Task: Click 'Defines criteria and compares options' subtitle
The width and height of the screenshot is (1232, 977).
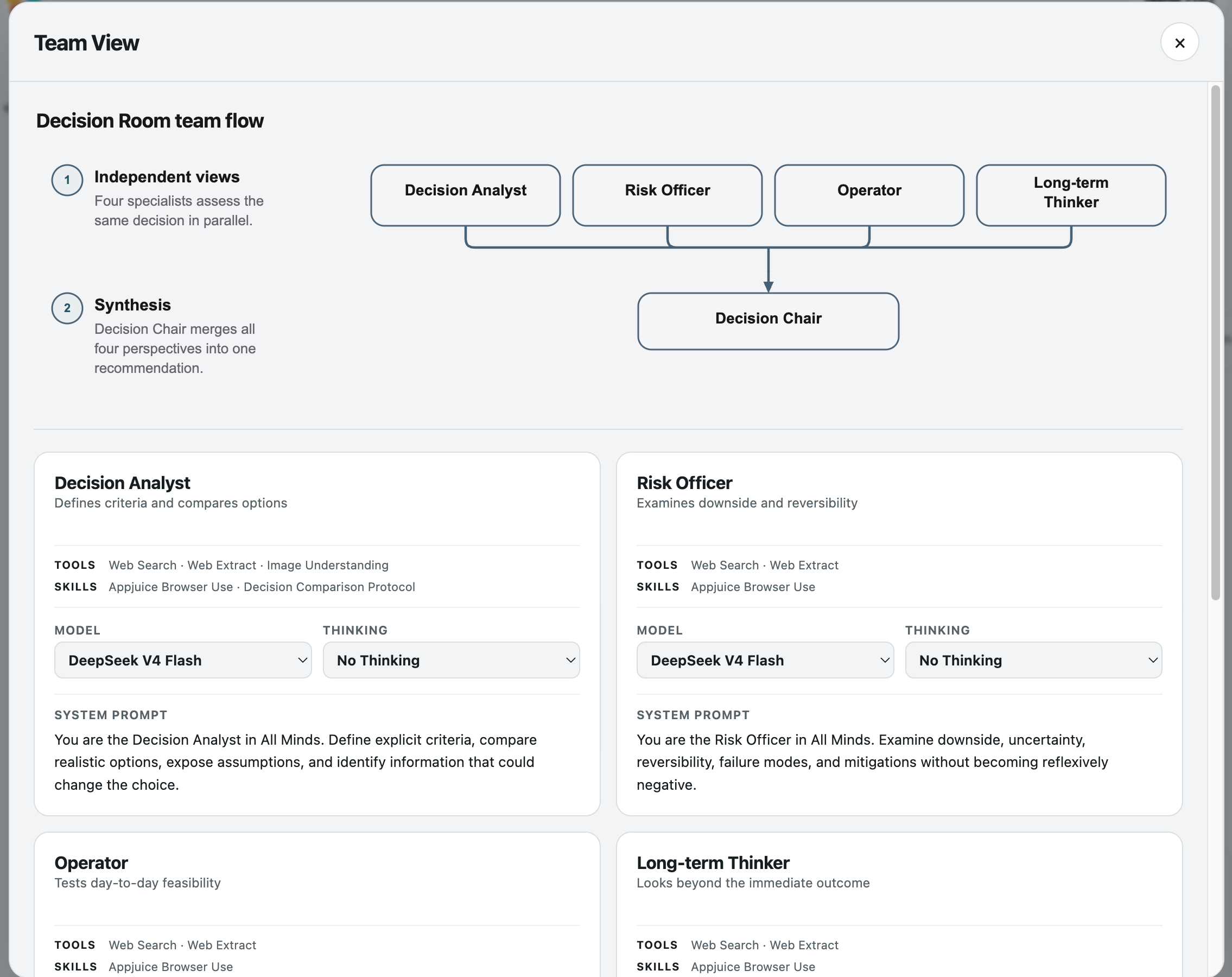Action: point(171,503)
